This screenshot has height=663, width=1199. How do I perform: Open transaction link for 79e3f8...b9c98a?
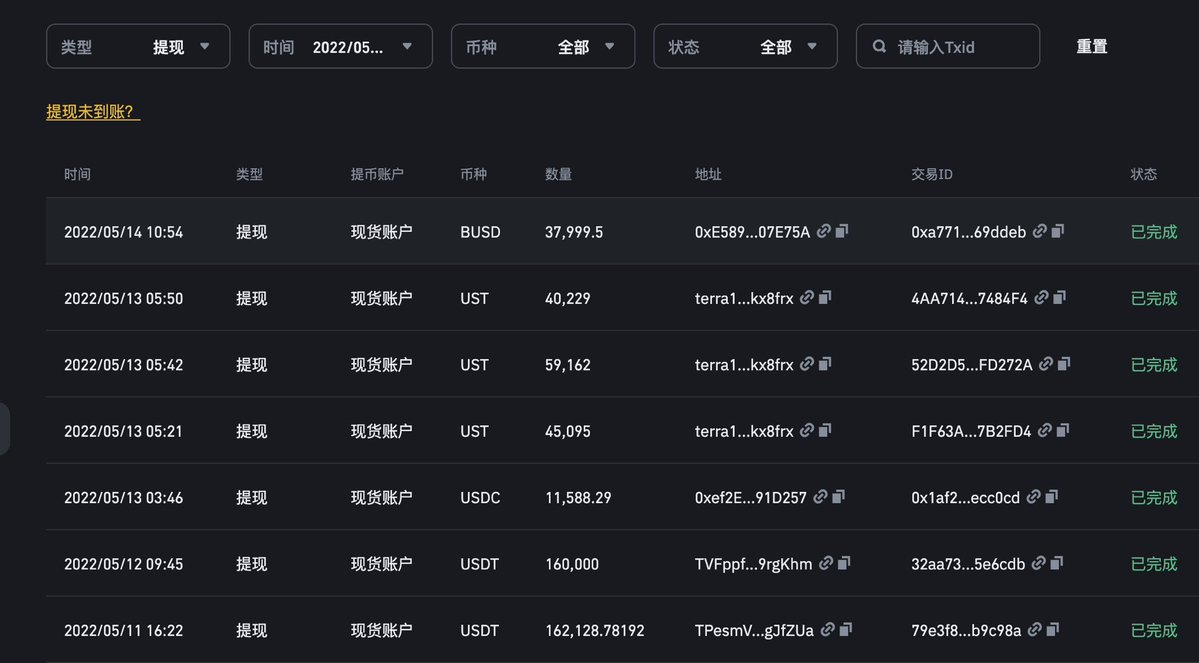pos(1035,630)
